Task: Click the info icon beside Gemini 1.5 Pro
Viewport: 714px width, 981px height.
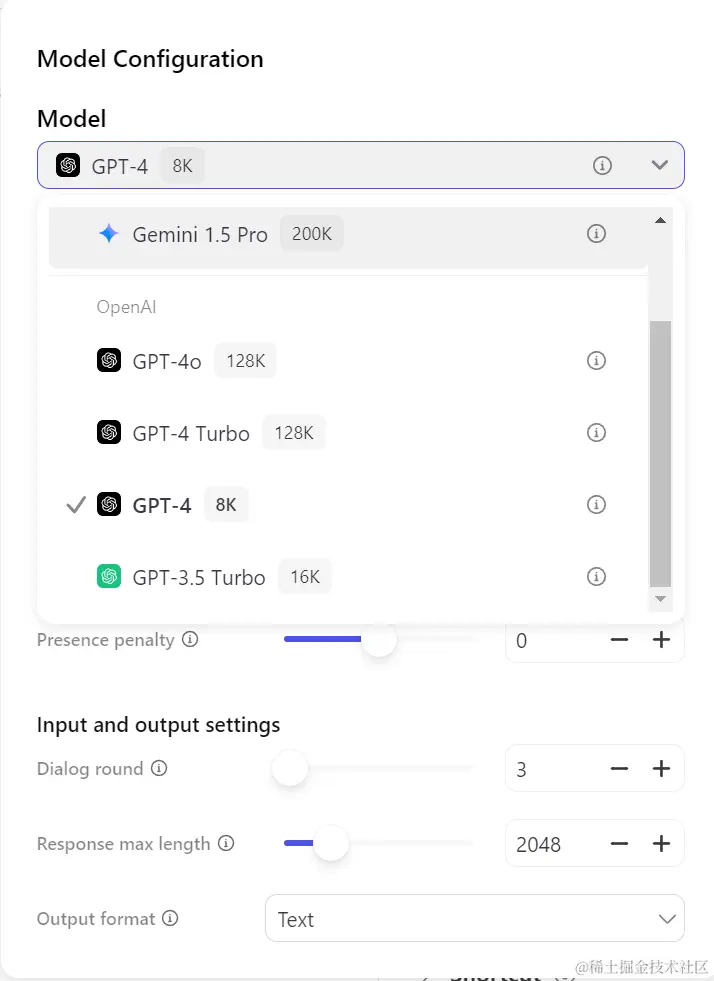Action: pyautogui.click(x=596, y=232)
